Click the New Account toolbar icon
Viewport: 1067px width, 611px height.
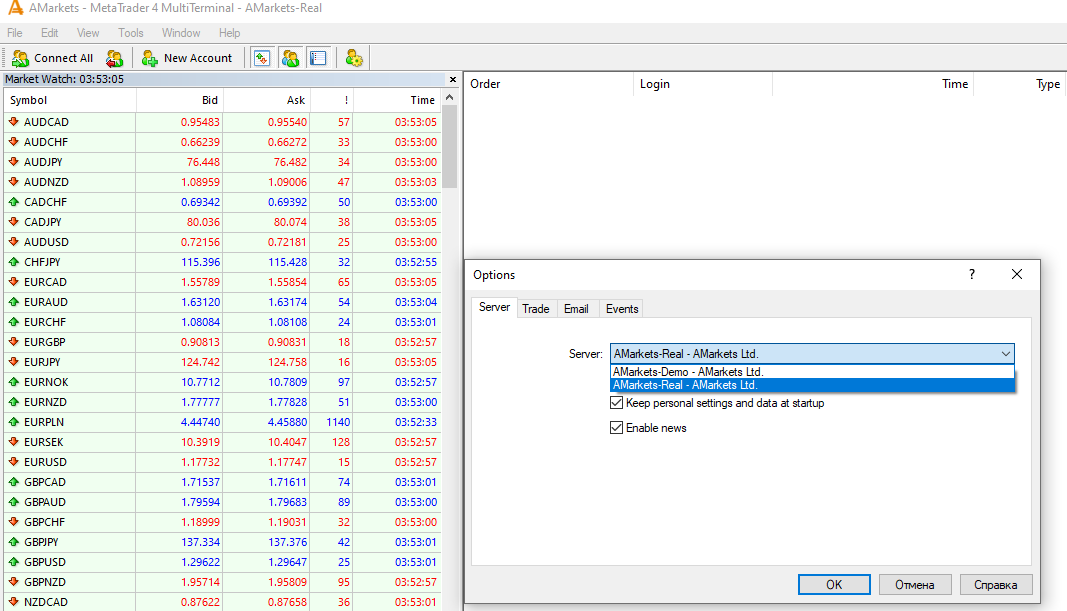(187, 58)
